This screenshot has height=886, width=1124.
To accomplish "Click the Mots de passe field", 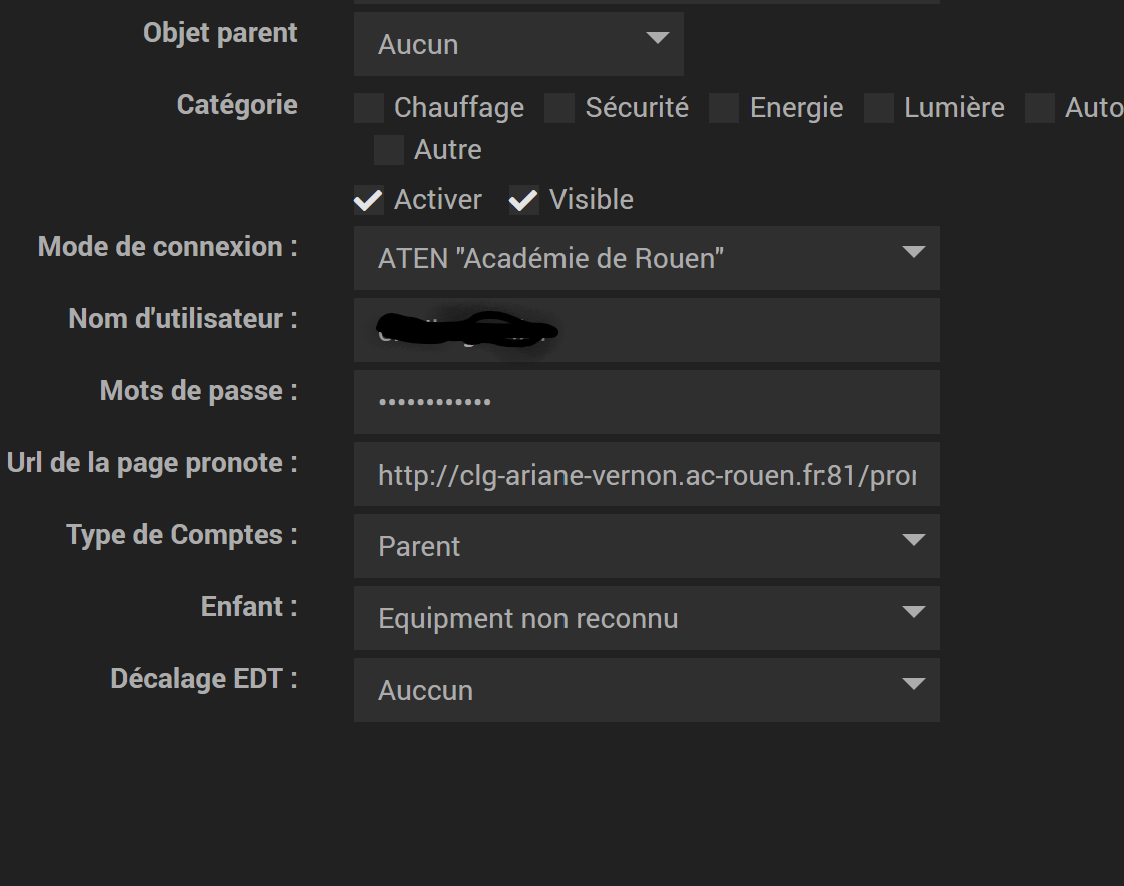I will 647,402.
